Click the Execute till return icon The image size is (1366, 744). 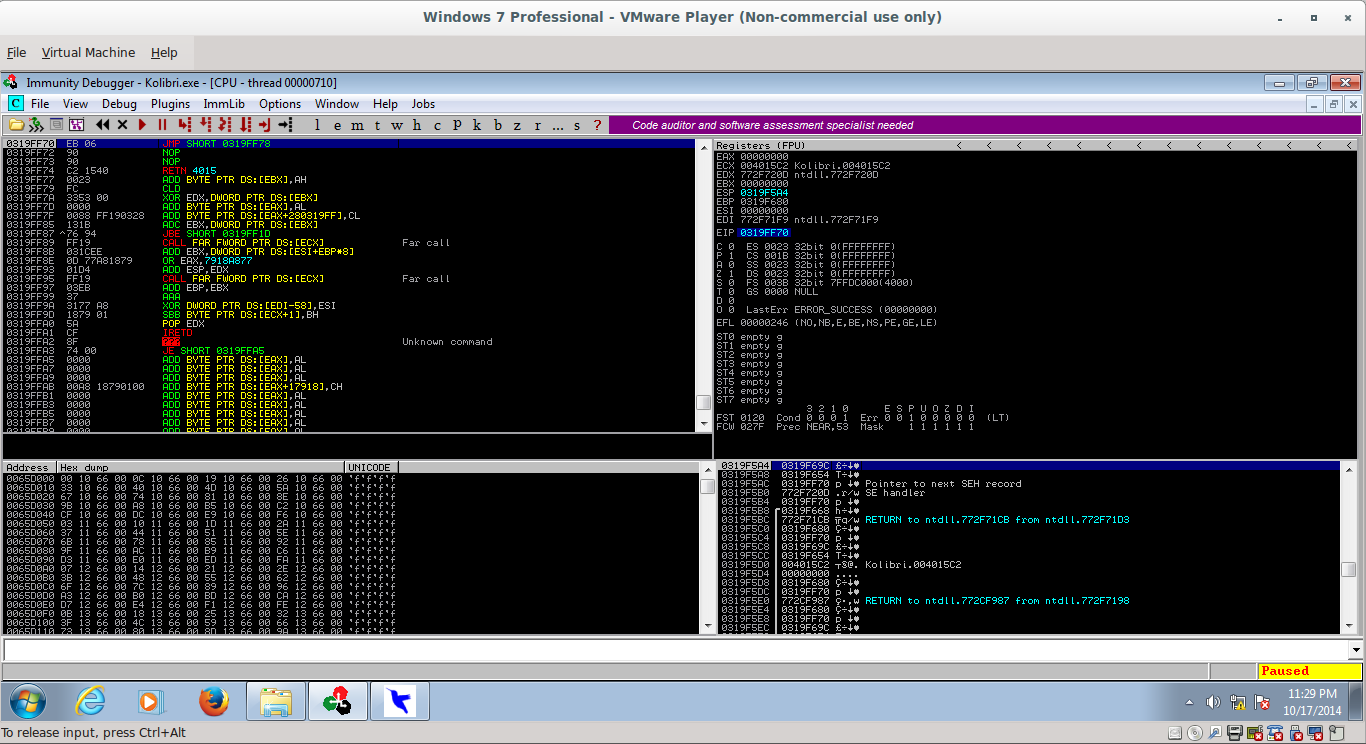pos(265,125)
